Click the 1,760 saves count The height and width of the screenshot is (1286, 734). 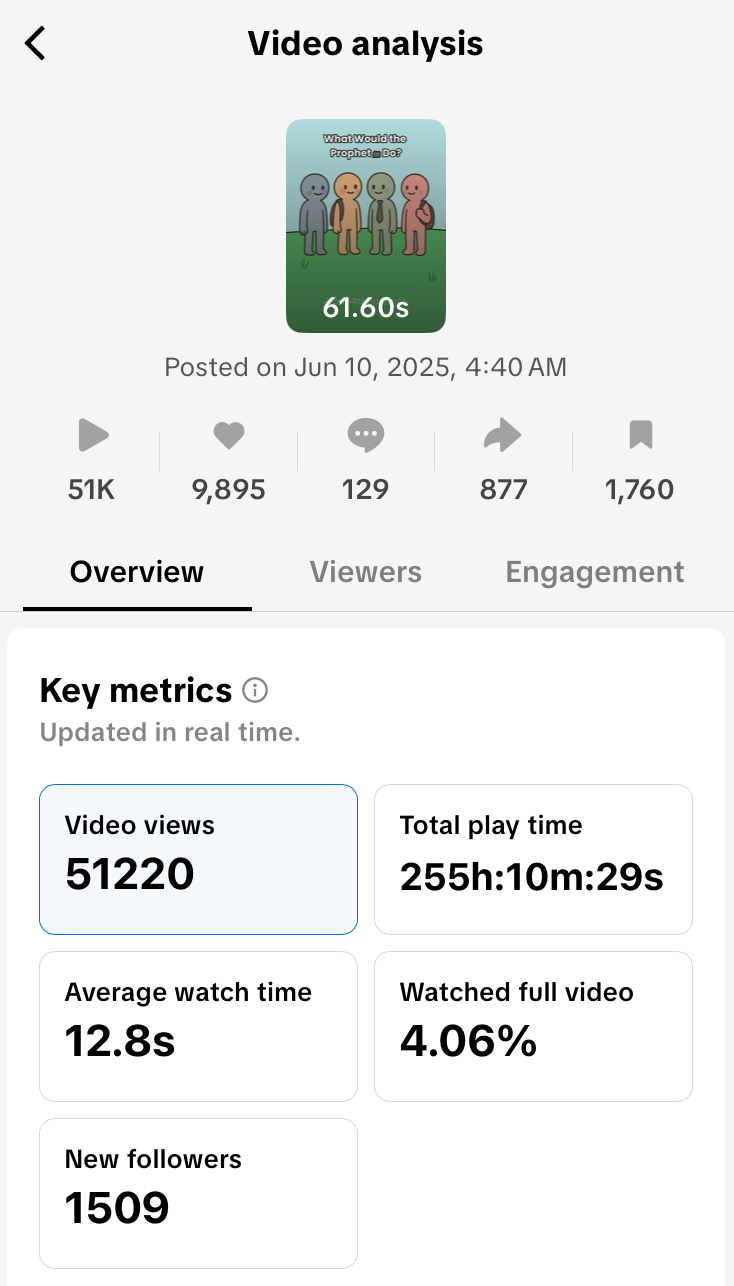tap(640, 490)
